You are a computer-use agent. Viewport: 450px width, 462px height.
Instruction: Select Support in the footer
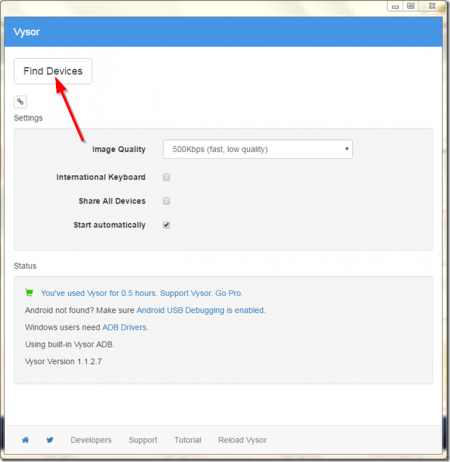click(x=143, y=440)
